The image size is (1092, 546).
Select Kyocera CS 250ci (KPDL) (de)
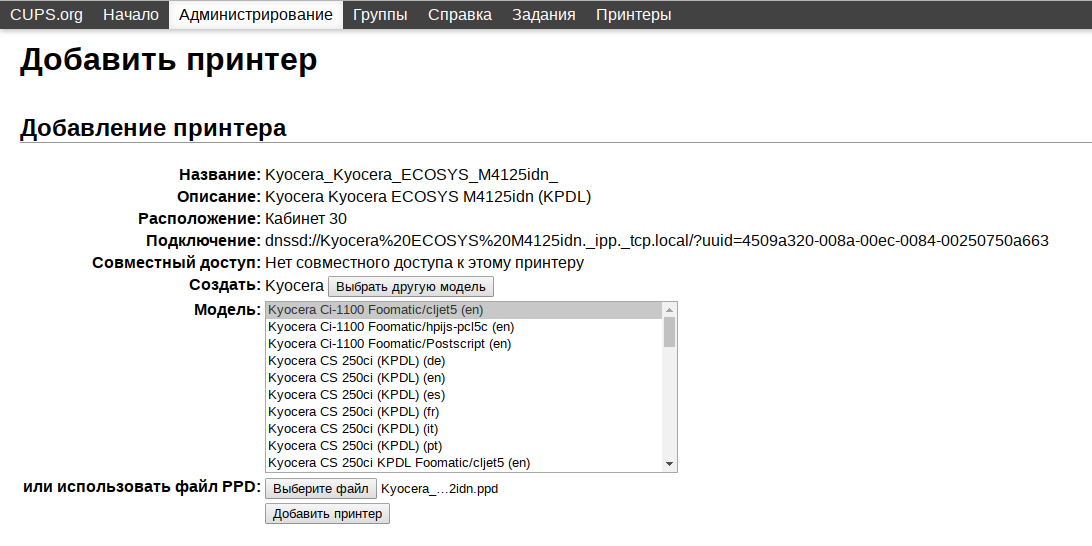click(x=465, y=361)
